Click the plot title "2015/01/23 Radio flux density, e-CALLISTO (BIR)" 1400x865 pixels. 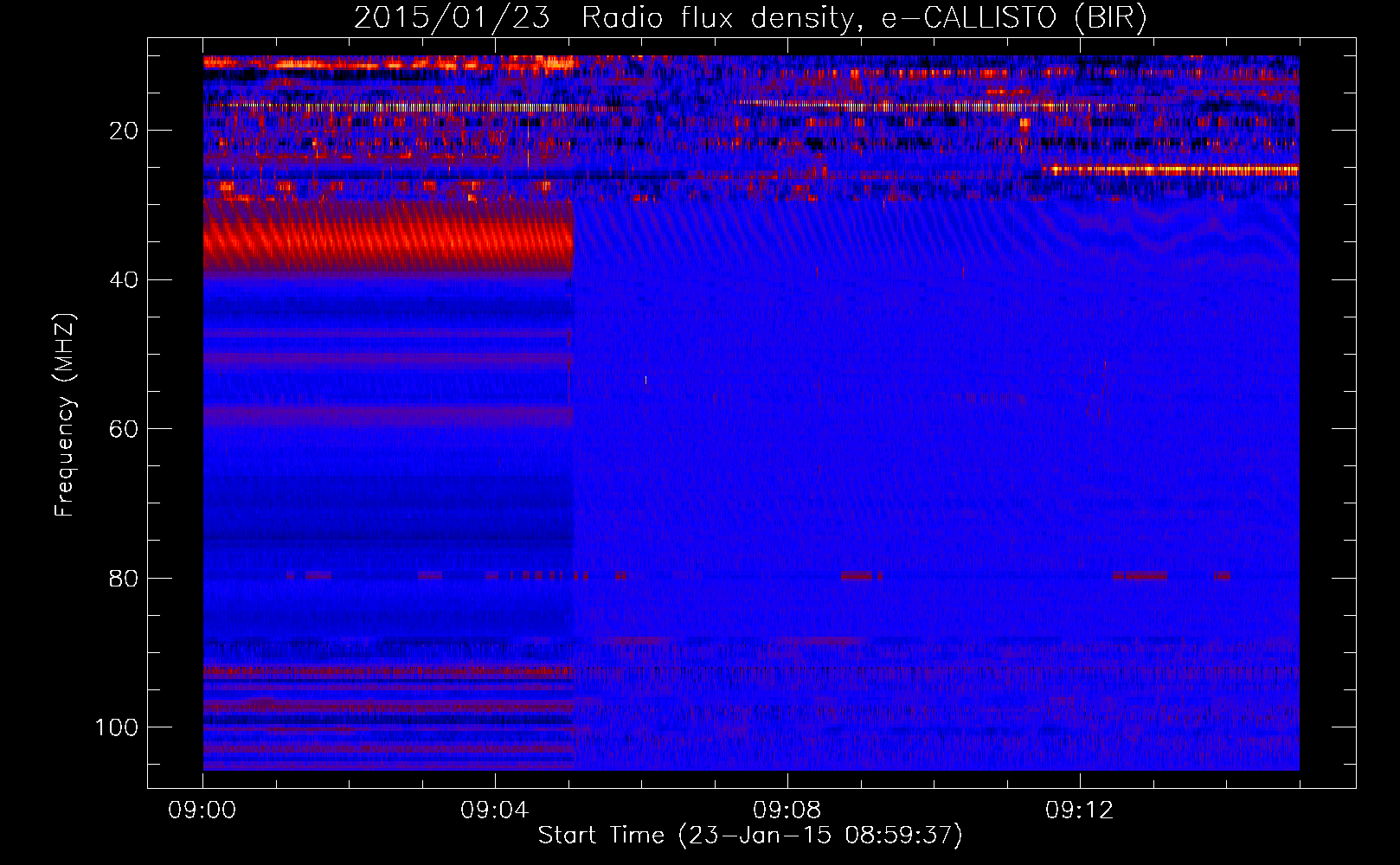(750, 18)
